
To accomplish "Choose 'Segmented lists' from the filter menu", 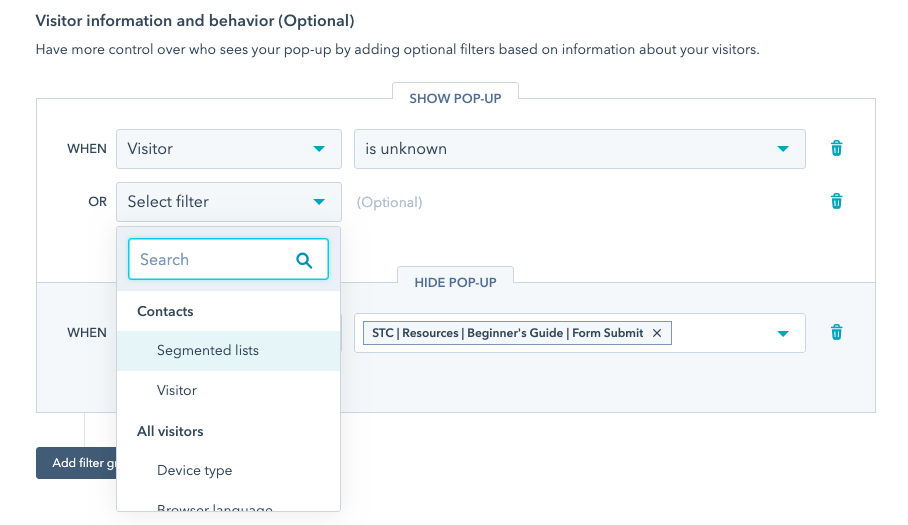I will (228, 351).
